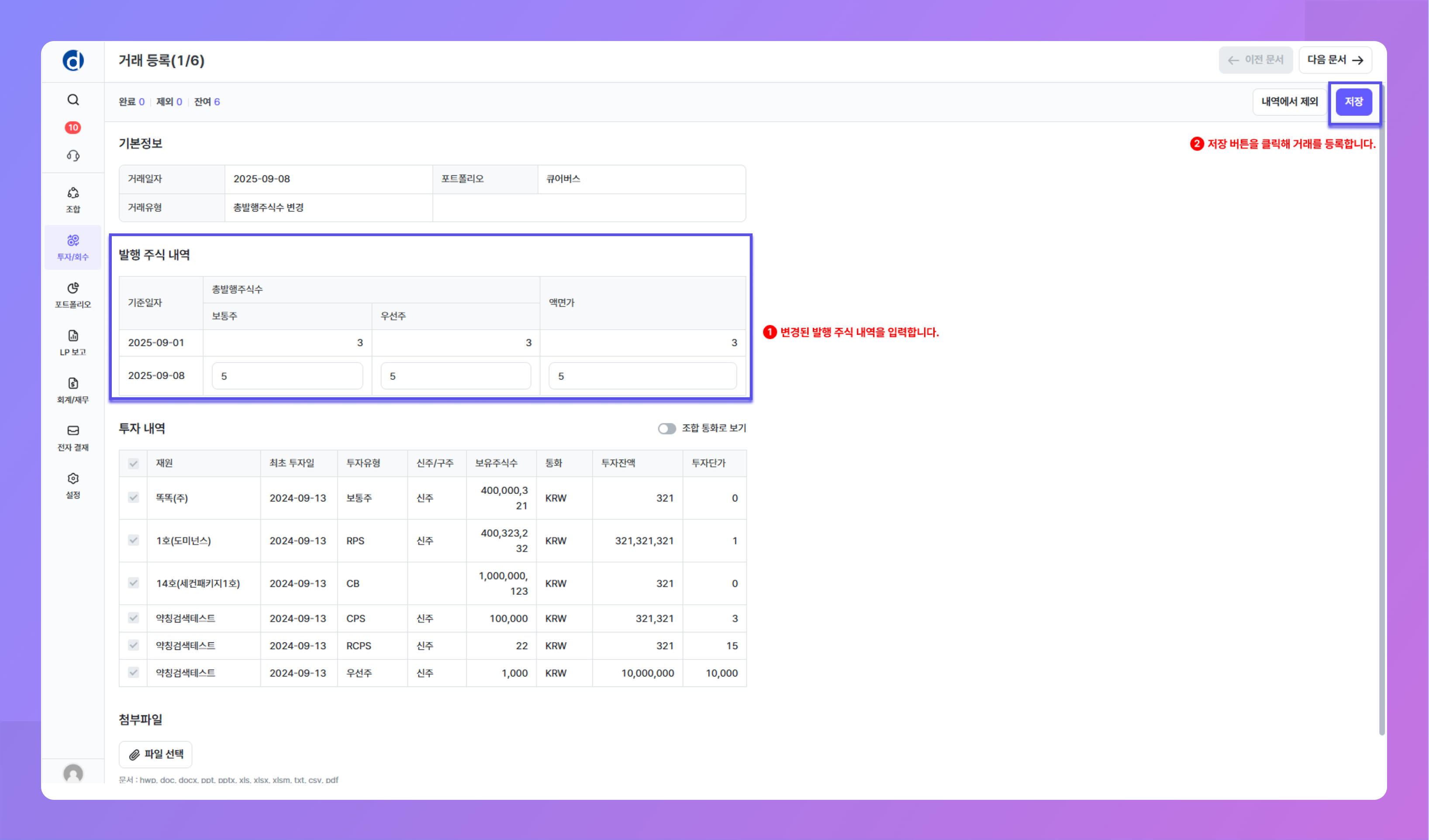Save the transaction with 저장 button
1429x840 pixels.
click(1353, 102)
